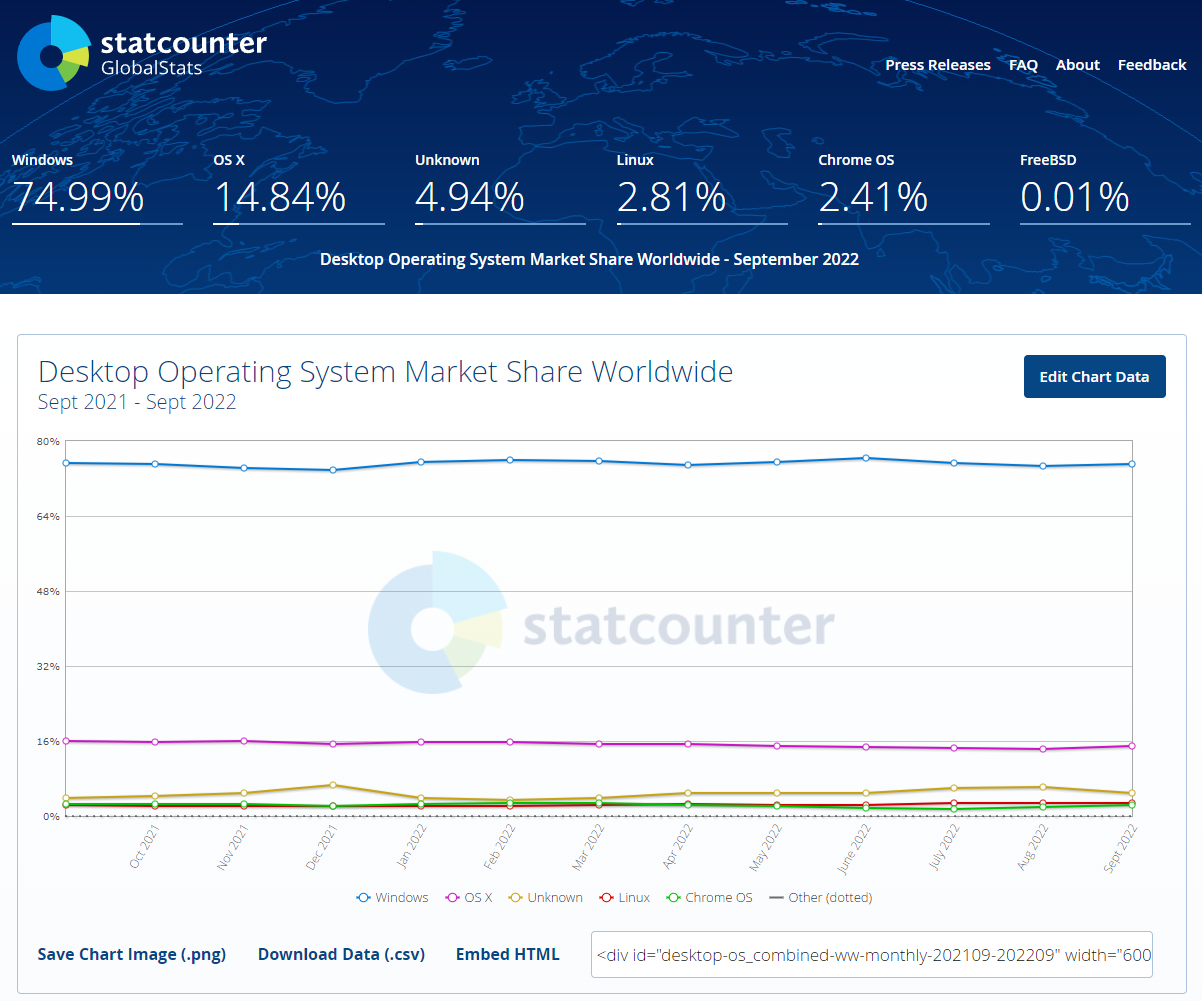Viewport: 1202px width, 1001px height.
Task: Toggle Windows series in chart legend
Action: (x=393, y=897)
